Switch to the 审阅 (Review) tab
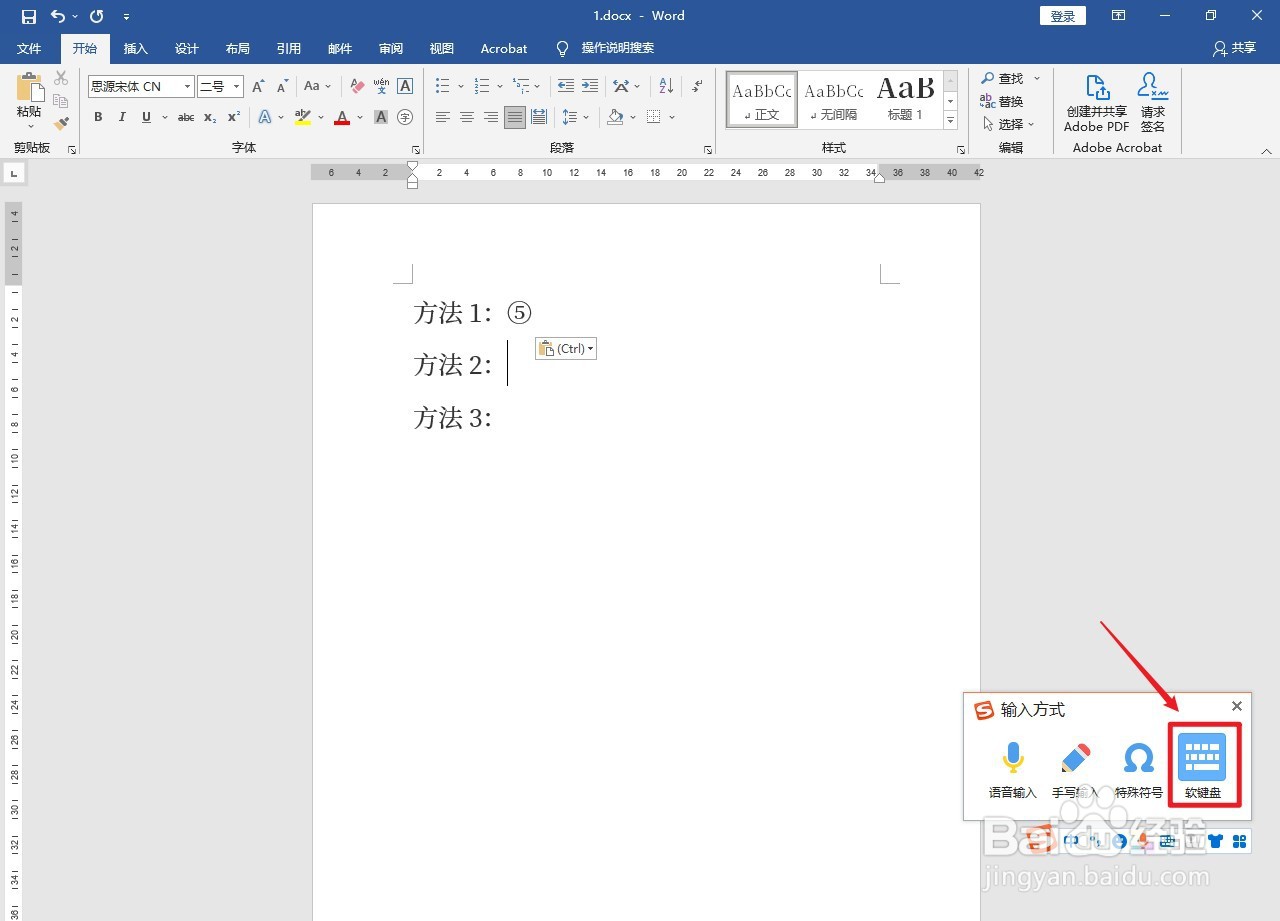 (391, 48)
